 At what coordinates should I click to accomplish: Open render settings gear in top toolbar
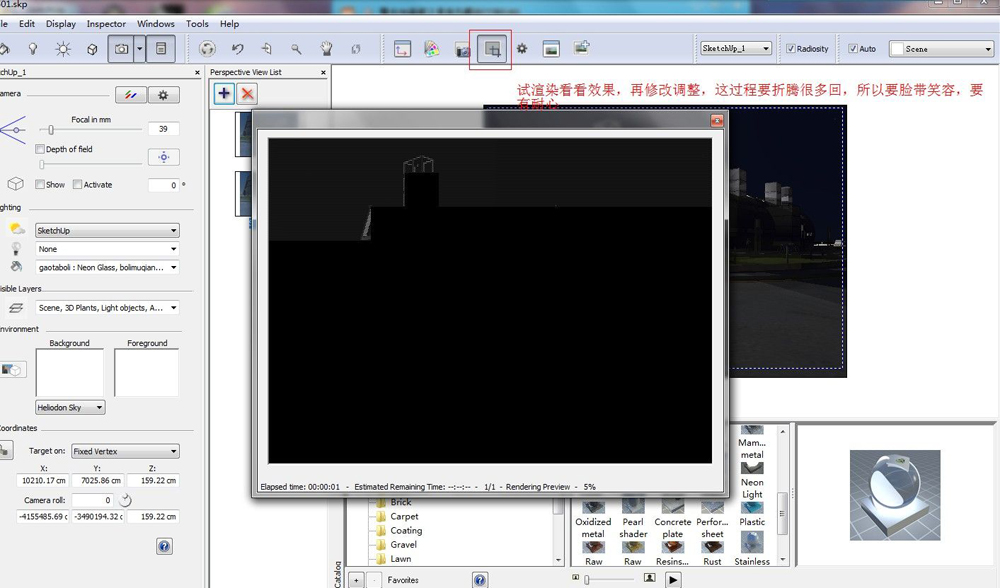(521, 48)
